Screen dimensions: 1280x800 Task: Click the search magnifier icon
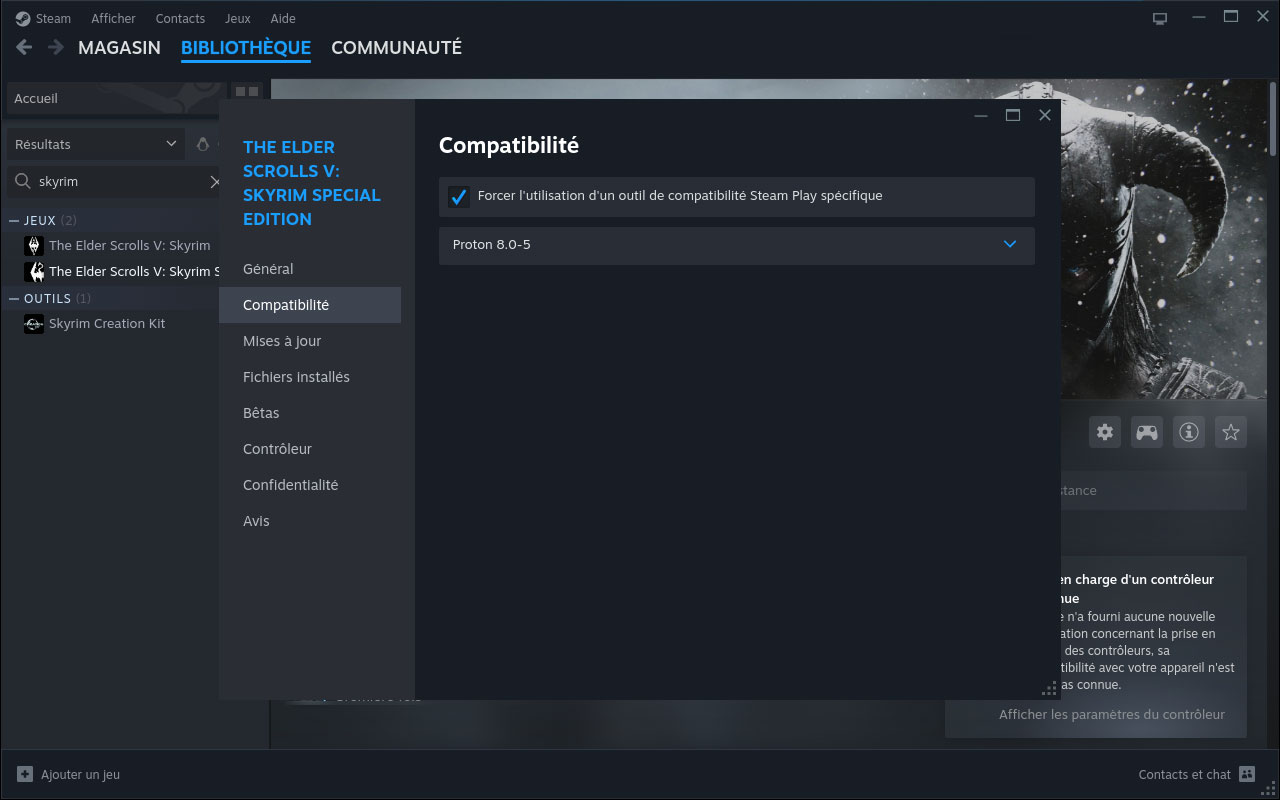tap(22, 182)
